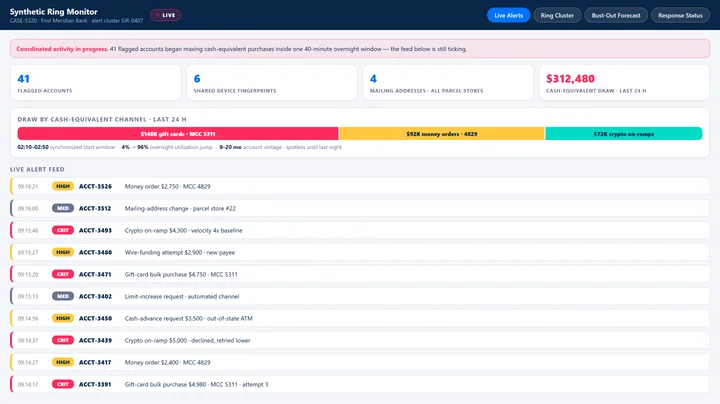Viewport: 720px width, 404px height.
Task: Open the Cash-Equivalent Draw $312,480 card
Action: point(624,83)
